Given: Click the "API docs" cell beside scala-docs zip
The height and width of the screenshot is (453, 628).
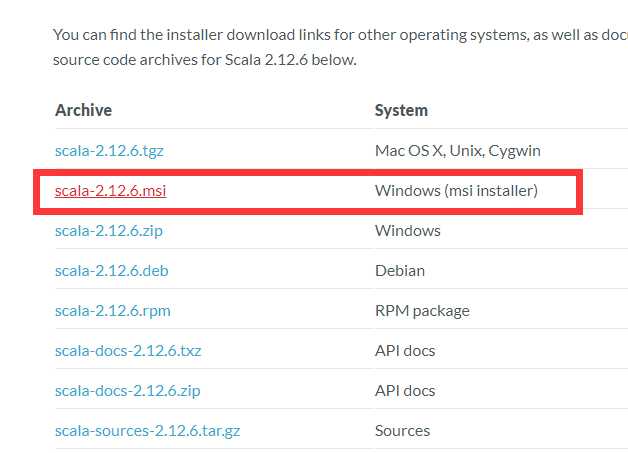Looking at the screenshot, I should [404, 391].
